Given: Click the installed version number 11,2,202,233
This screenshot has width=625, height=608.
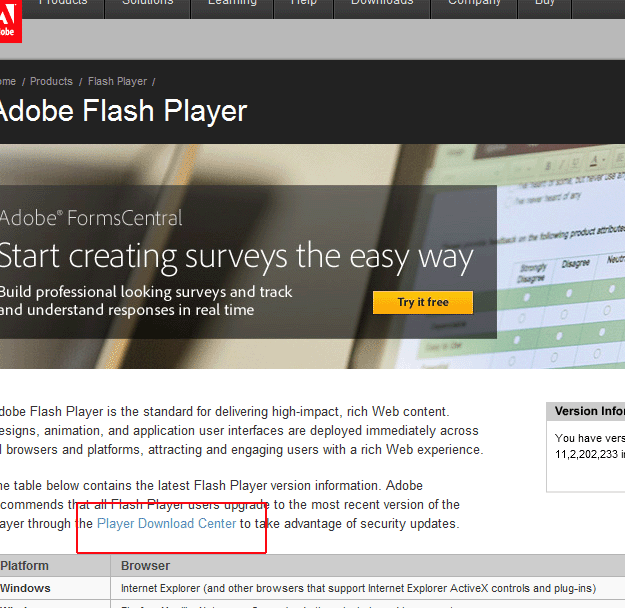Looking at the screenshot, I should pyautogui.click(x=586, y=454).
